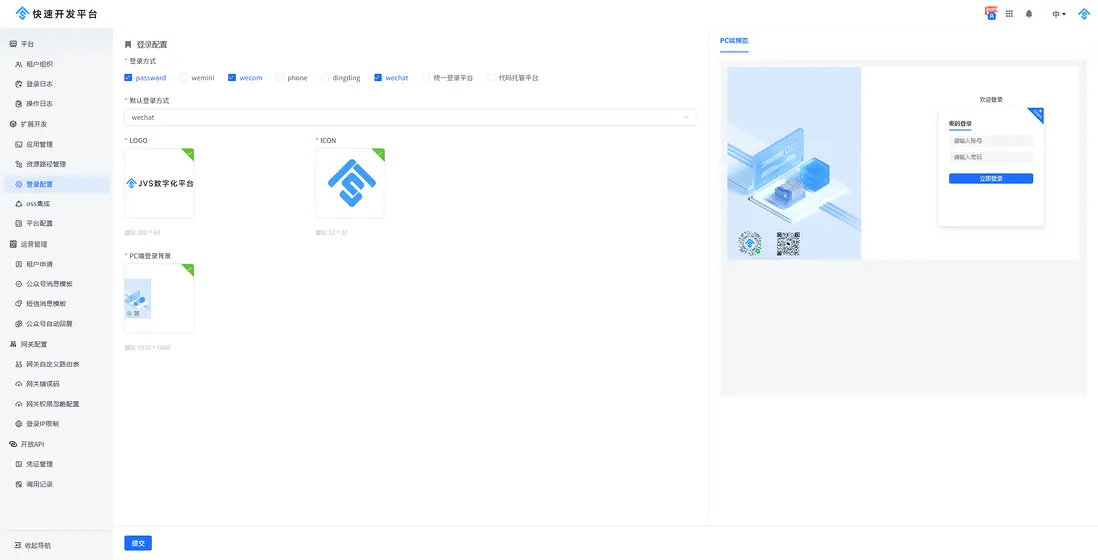The width and height of the screenshot is (1098, 560).
Task: Open the 中 language dropdown
Action: pos(1058,14)
